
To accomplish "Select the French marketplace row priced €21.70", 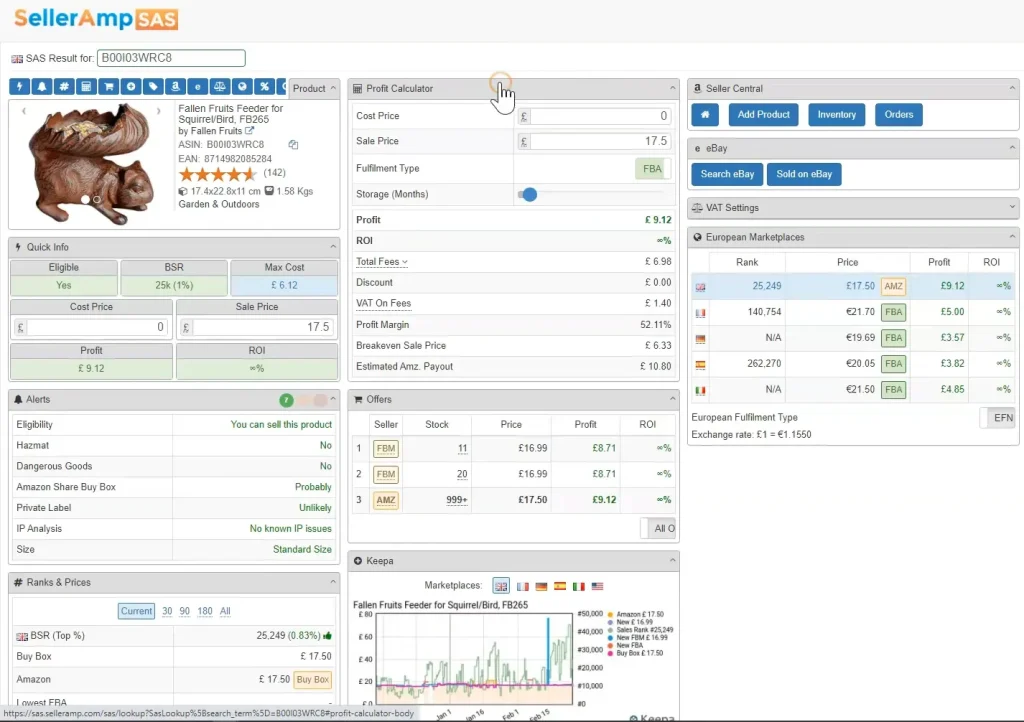I will click(854, 312).
